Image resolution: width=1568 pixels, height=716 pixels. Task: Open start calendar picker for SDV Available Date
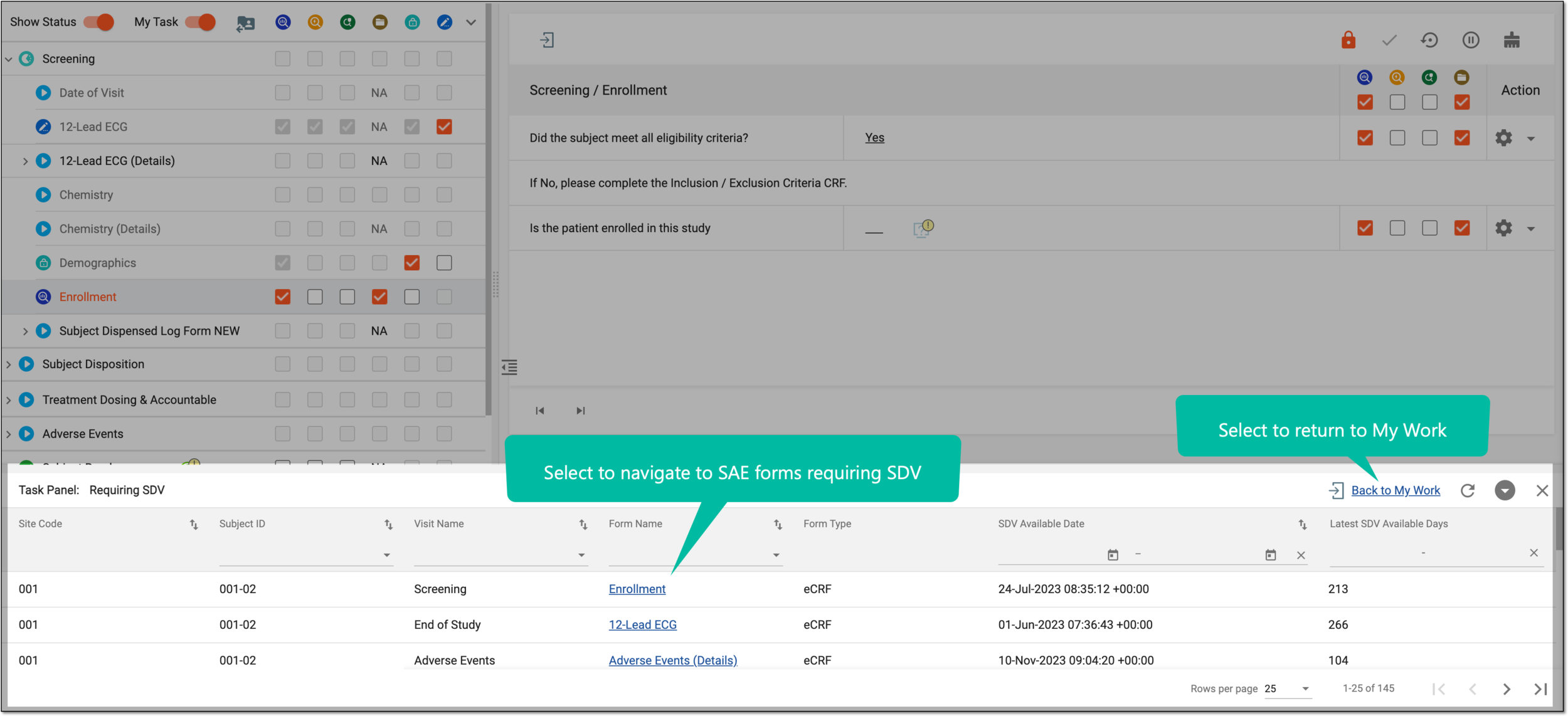(x=1113, y=555)
